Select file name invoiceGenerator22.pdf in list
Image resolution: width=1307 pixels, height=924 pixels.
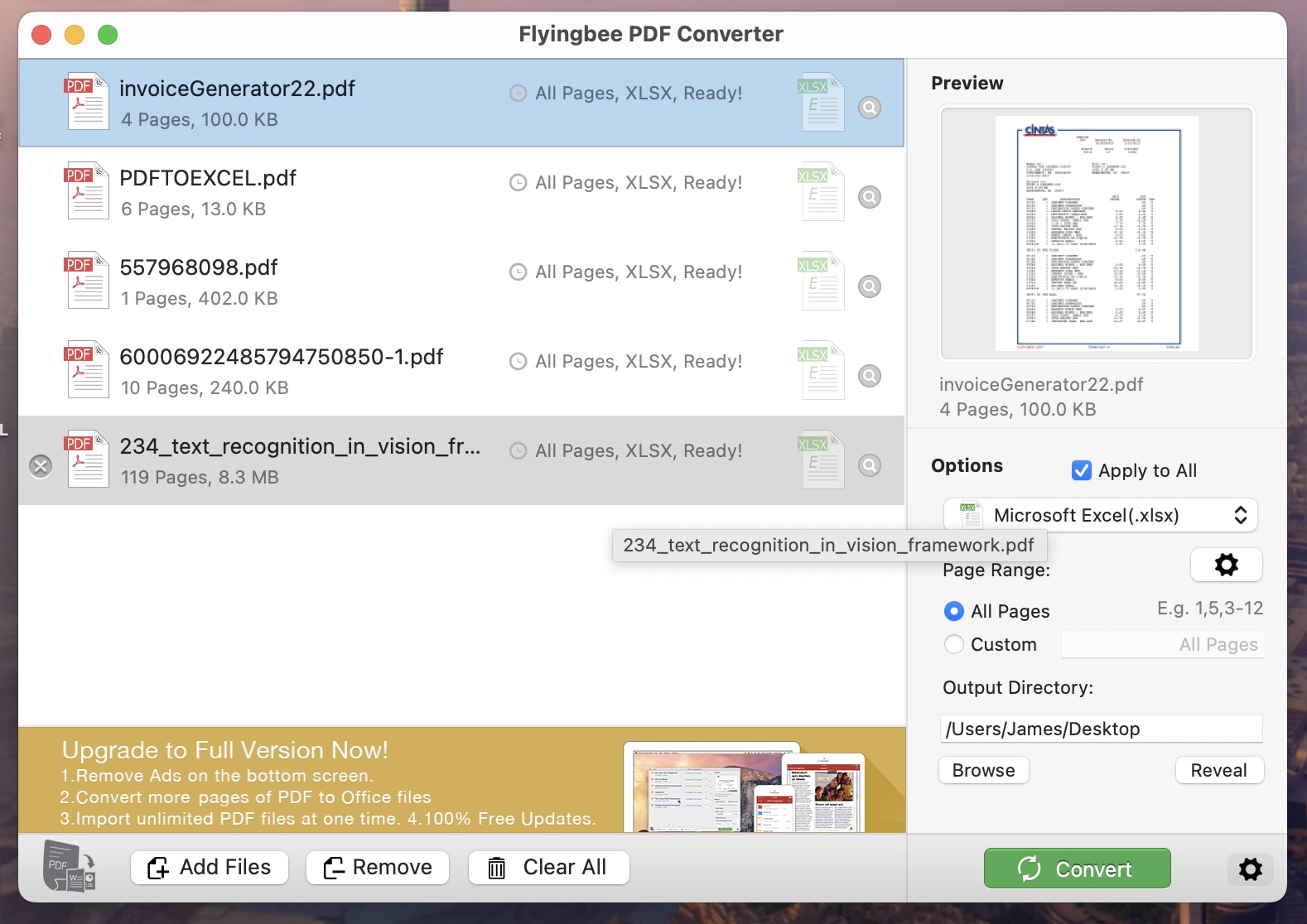[237, 89]
